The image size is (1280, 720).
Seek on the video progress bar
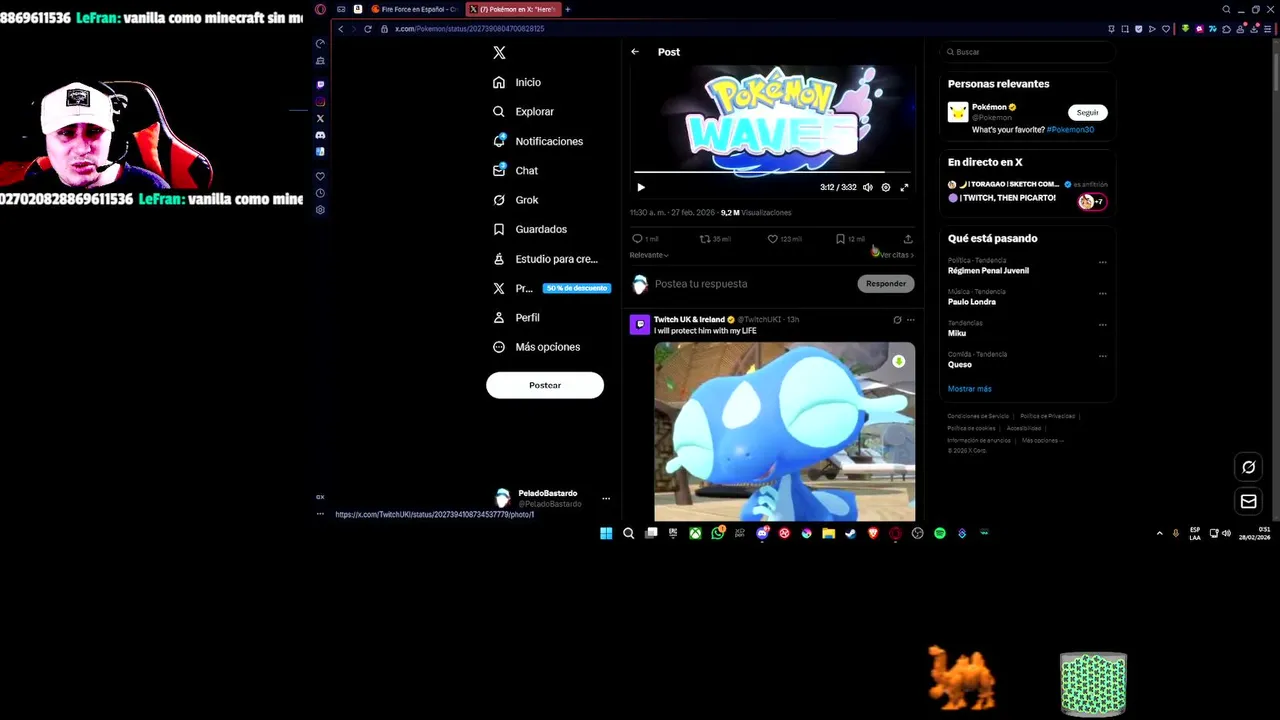pos(772,173)
